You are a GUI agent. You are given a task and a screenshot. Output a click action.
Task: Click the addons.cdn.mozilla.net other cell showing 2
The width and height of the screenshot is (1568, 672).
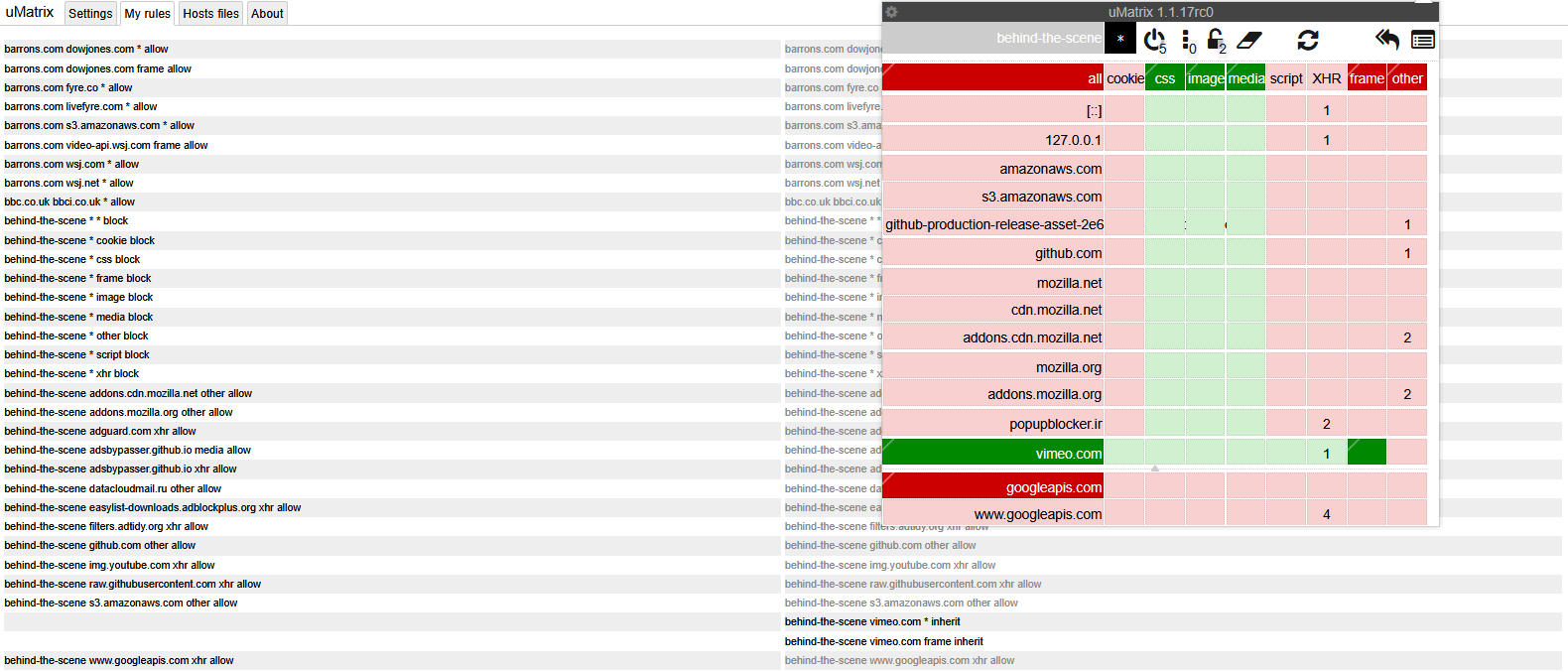[1407, 337]
